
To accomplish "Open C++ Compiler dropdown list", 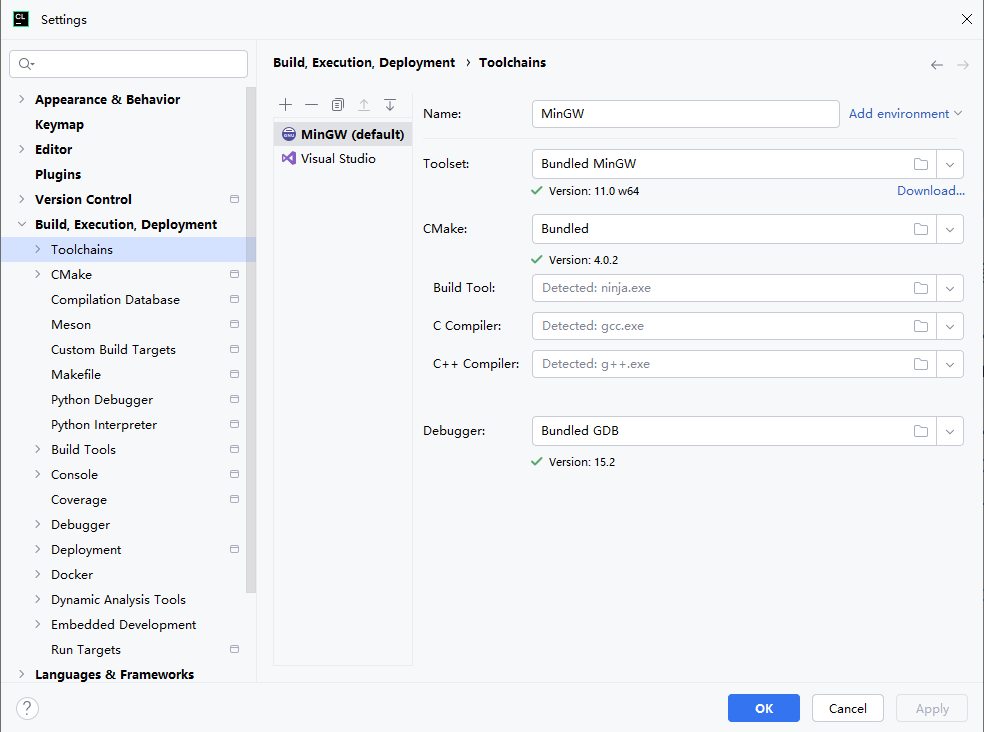I will (x=949, y=364).
